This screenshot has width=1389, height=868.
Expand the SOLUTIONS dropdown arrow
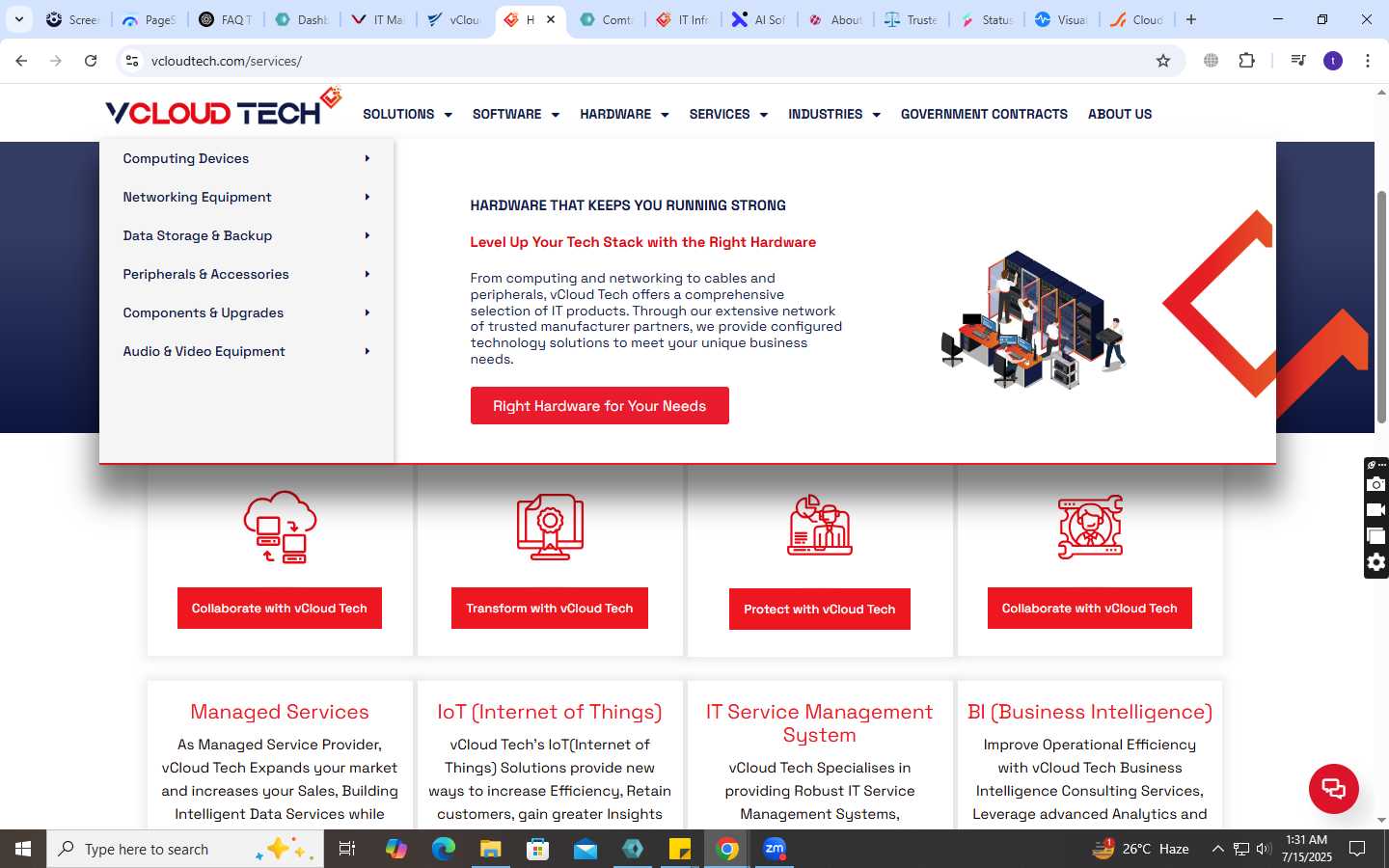pos(448,115)
